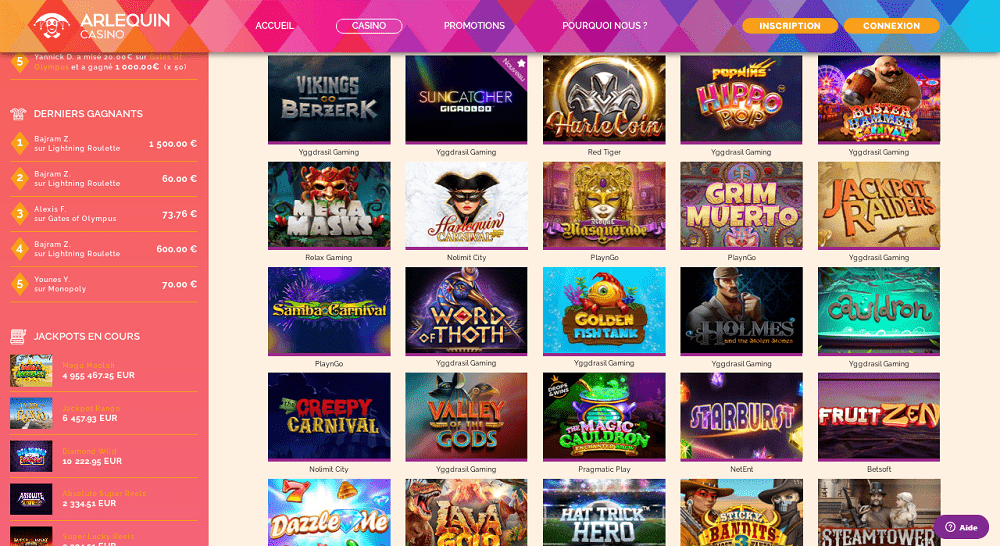
Task: Click the Jackpots en cours slot icon
Action: point(18,336)
